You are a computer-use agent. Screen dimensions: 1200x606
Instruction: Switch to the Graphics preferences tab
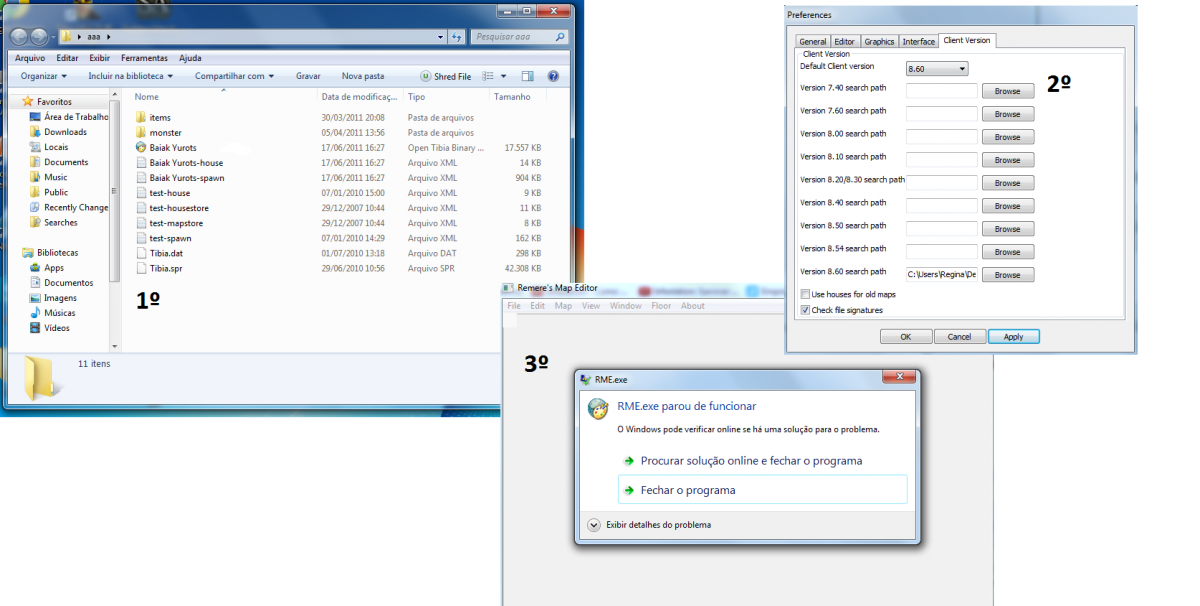(879, 41)
